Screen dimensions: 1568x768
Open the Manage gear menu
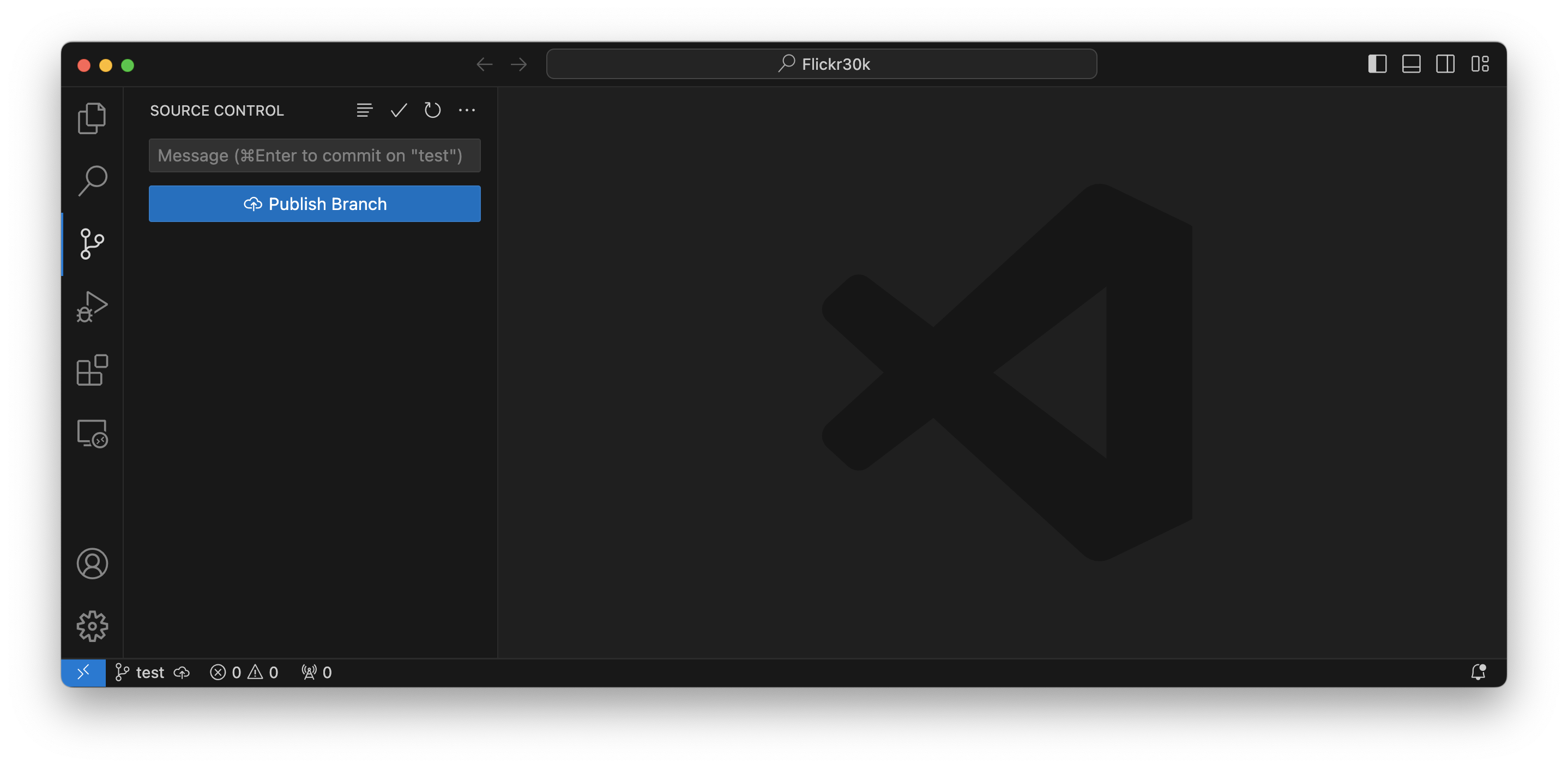click(92, 626)
